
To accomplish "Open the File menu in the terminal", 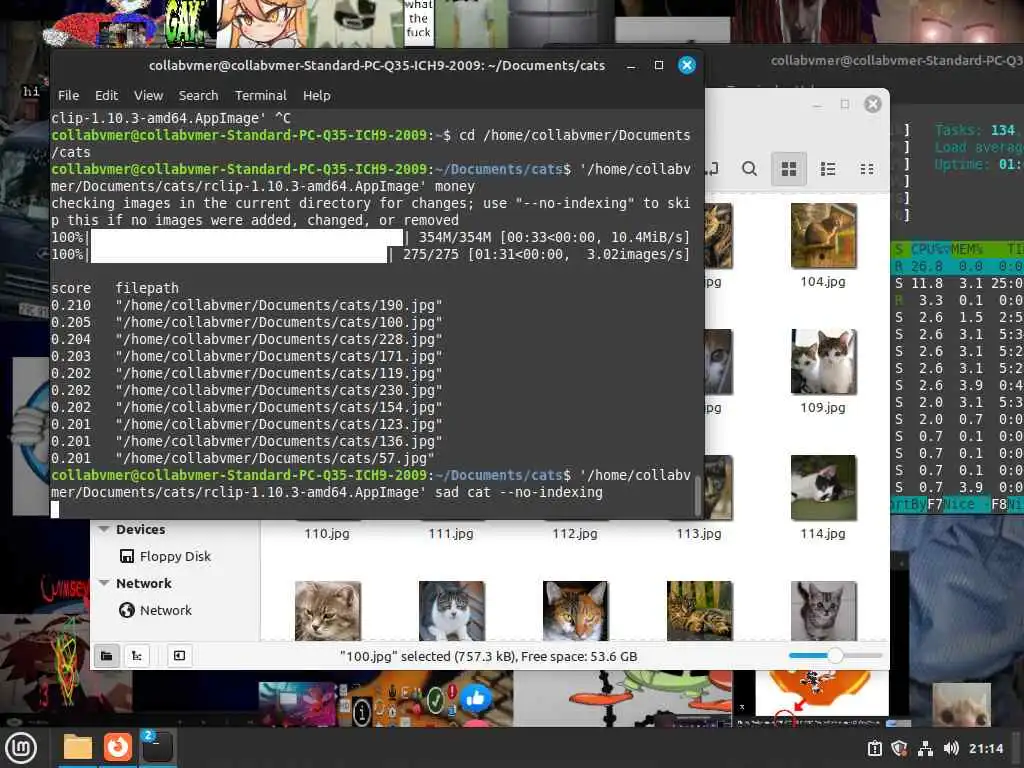I will click(x=68, y=95).
